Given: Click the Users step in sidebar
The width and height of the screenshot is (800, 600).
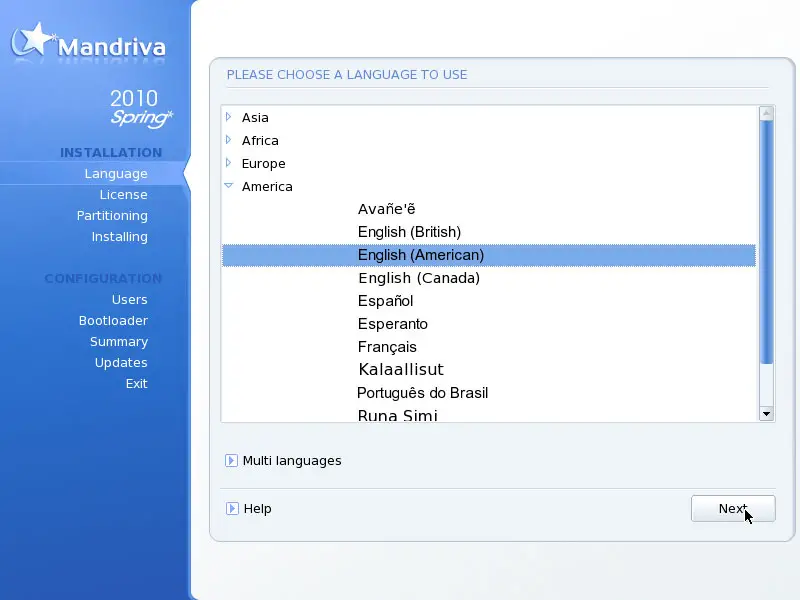Looking at the screenshot, I should pyautogui.click(x=130, y=299).
